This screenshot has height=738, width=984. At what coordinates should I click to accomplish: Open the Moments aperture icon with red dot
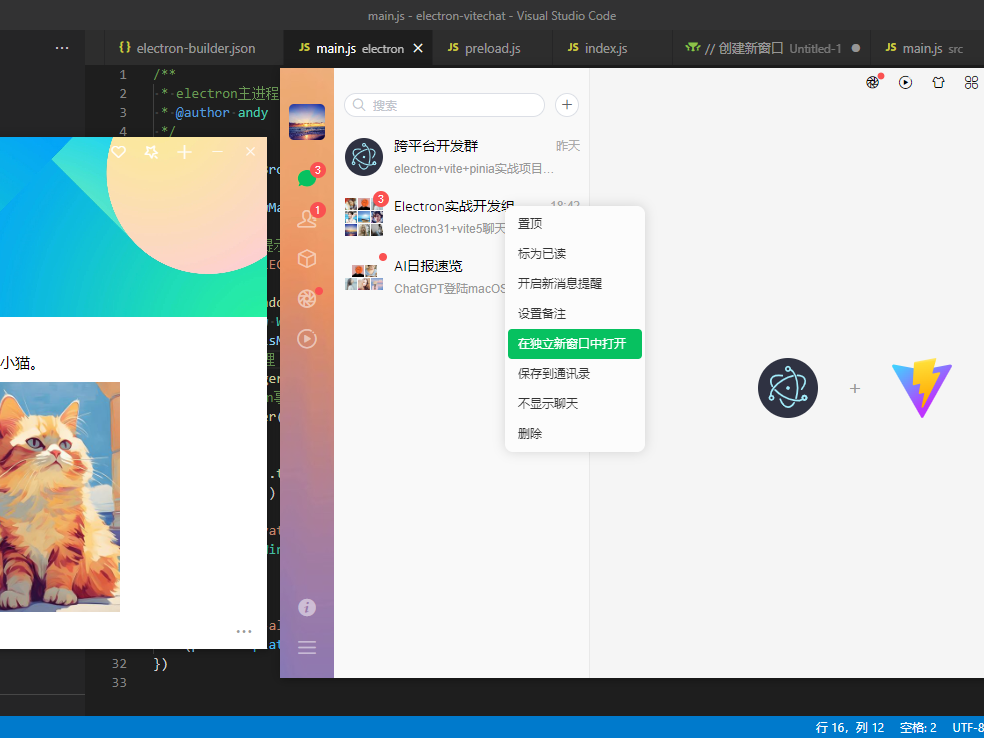click(306, 299)
